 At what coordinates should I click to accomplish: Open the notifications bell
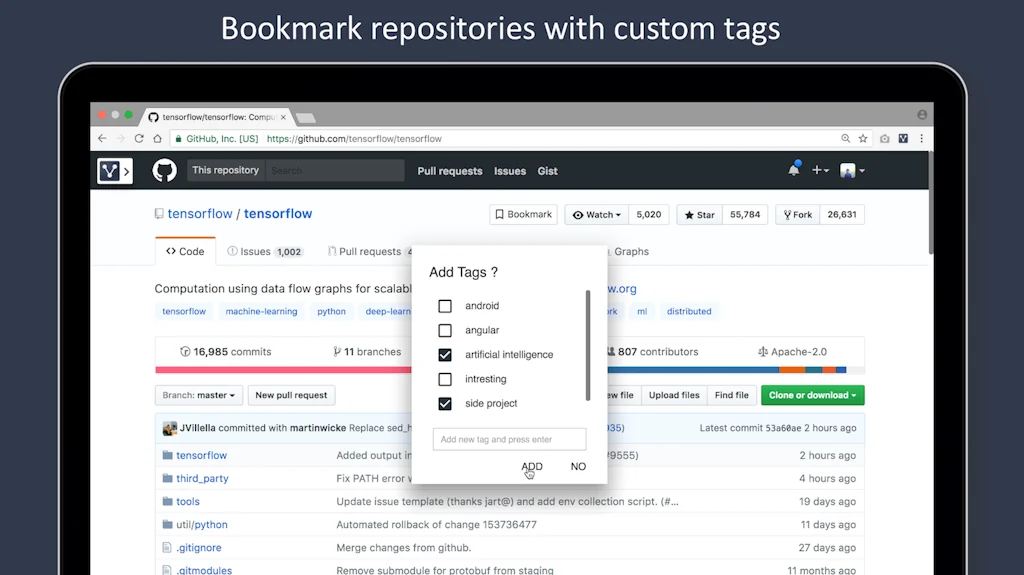pos(793,170)
